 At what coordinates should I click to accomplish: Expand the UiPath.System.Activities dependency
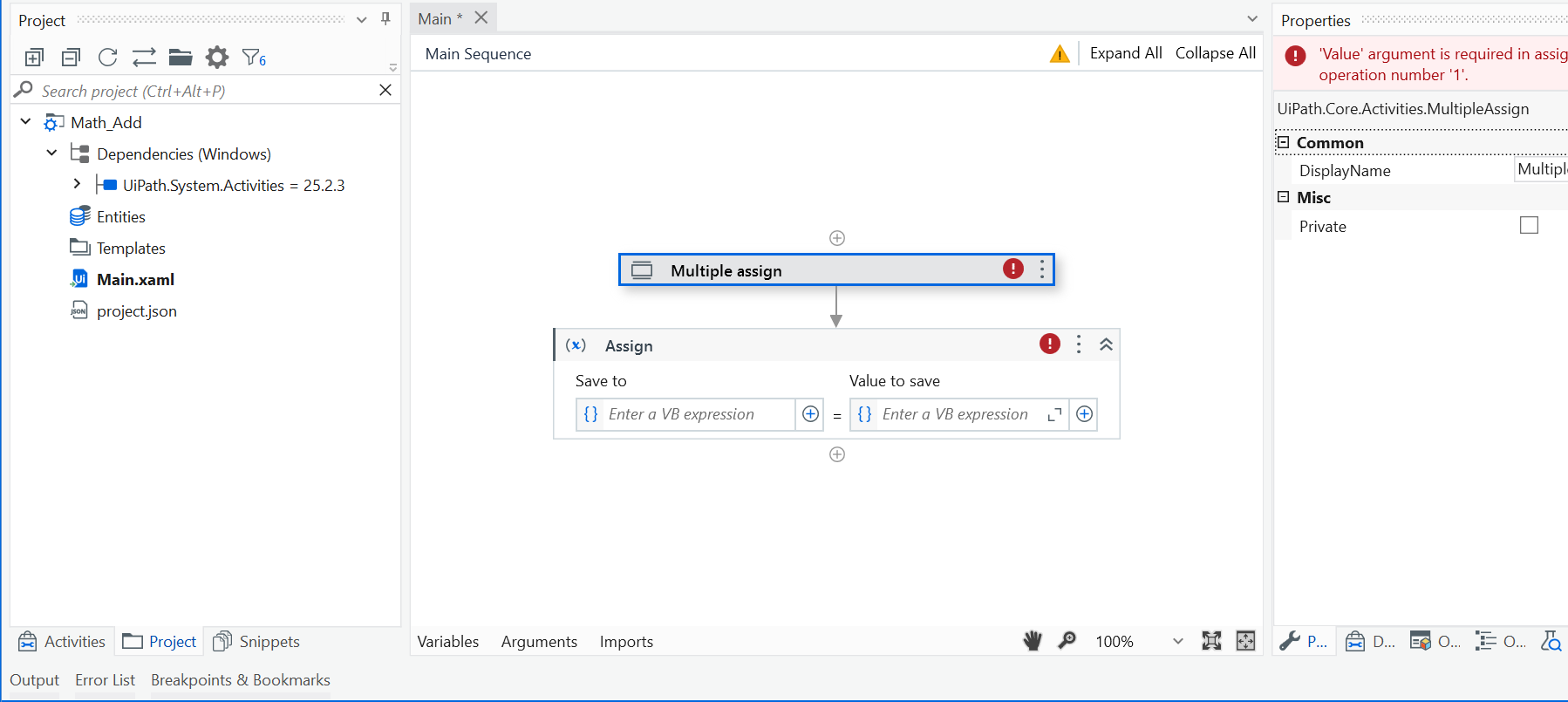click(x=77, y=184)
